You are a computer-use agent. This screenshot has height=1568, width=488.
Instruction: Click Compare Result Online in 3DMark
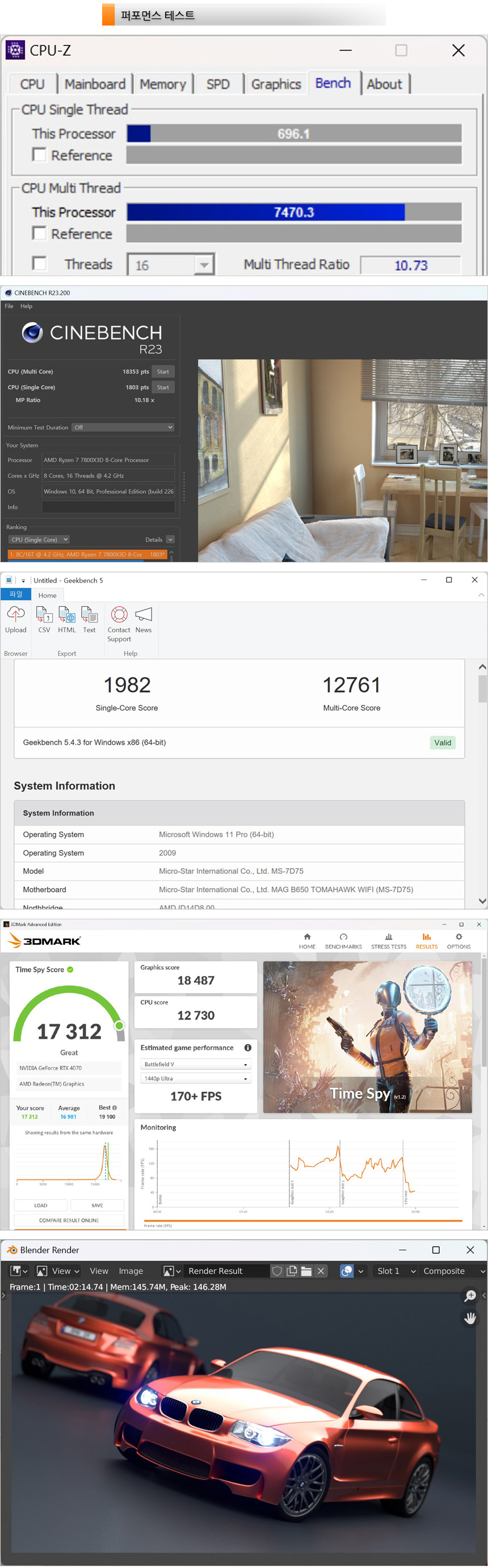coord(69,1220)
